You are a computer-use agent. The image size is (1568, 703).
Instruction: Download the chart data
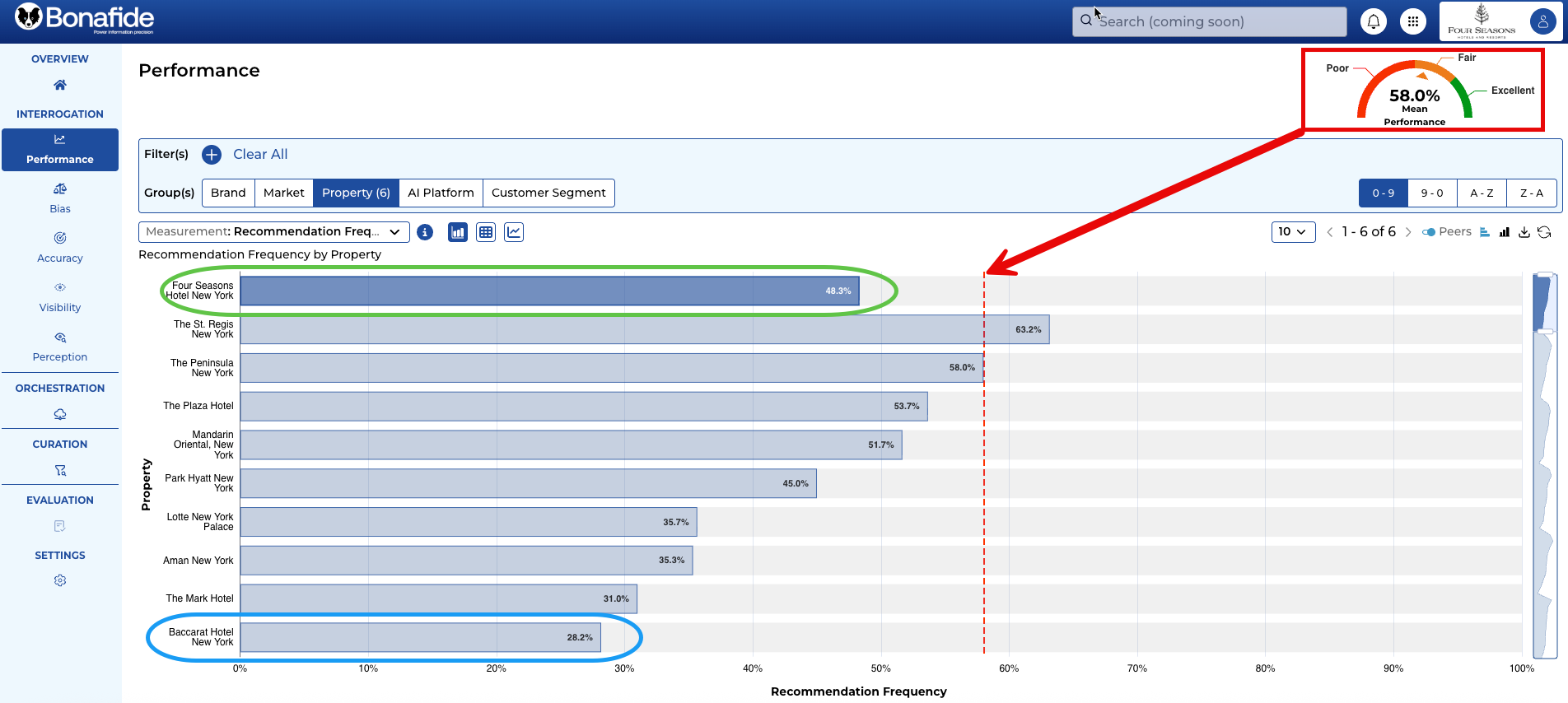[1524, 232]
